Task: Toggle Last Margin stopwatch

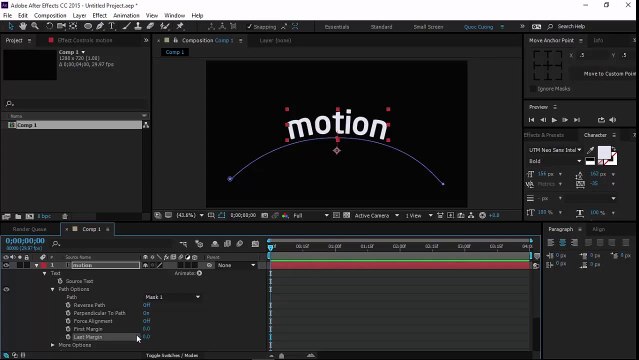Action: 68,337
